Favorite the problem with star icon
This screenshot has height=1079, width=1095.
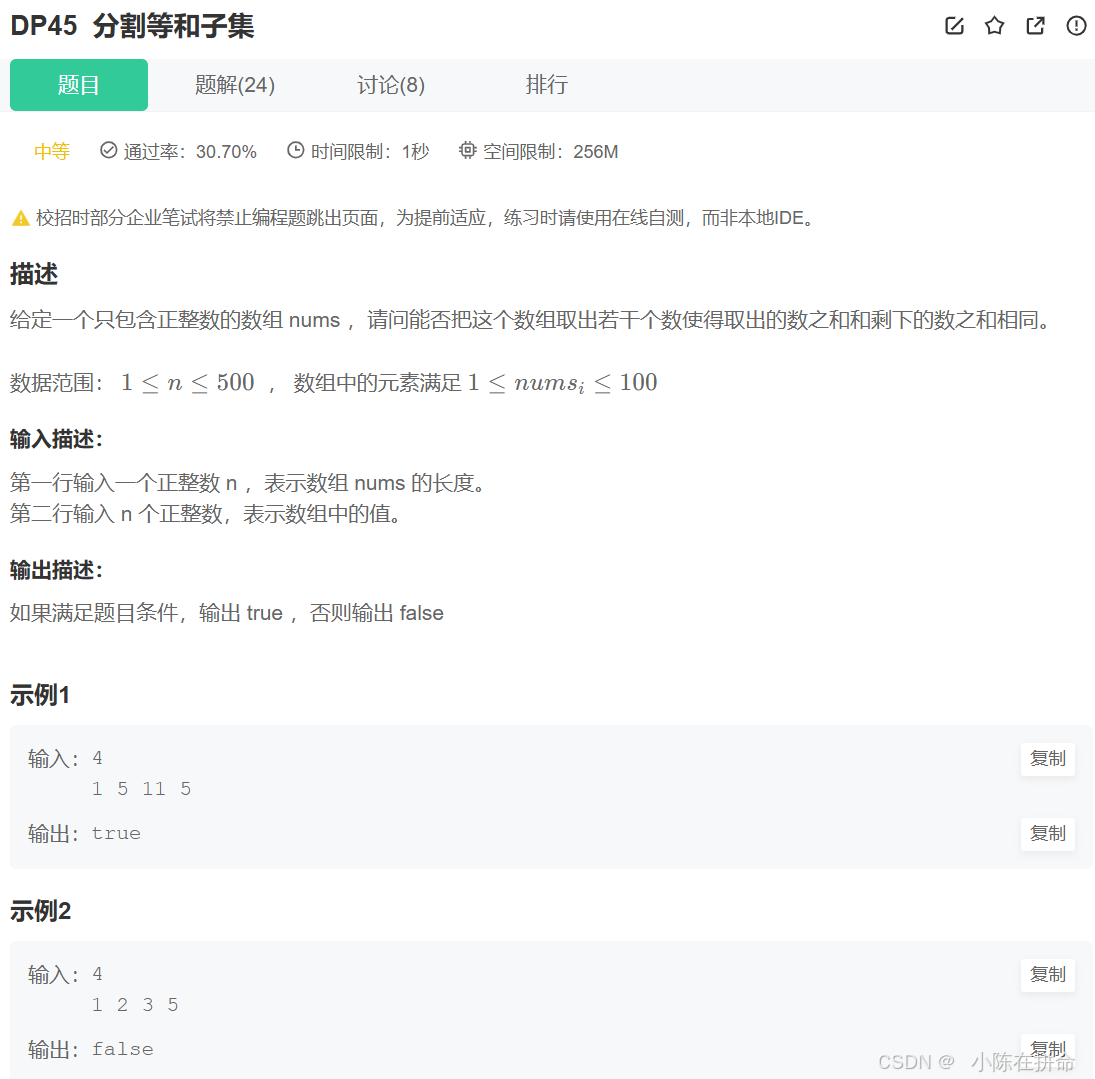pos(994,26)
